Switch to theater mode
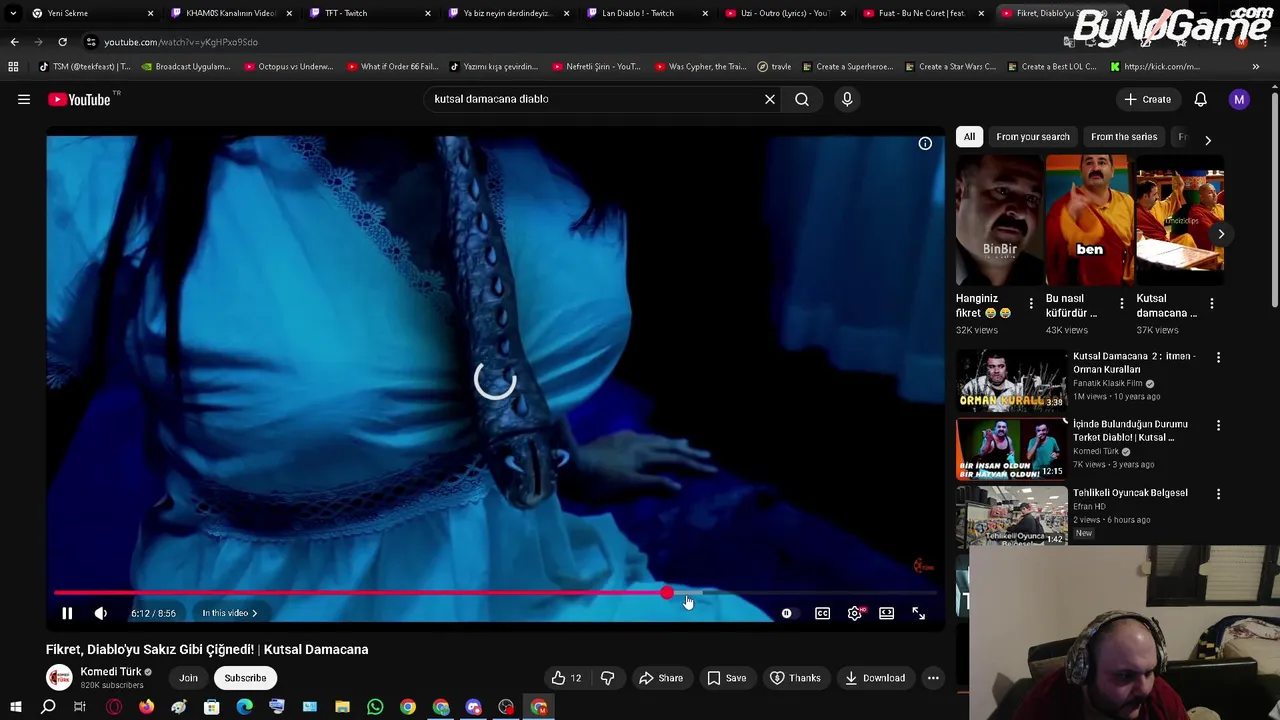The width and height of the screenshot is (1280, 720). click(886, 613)
